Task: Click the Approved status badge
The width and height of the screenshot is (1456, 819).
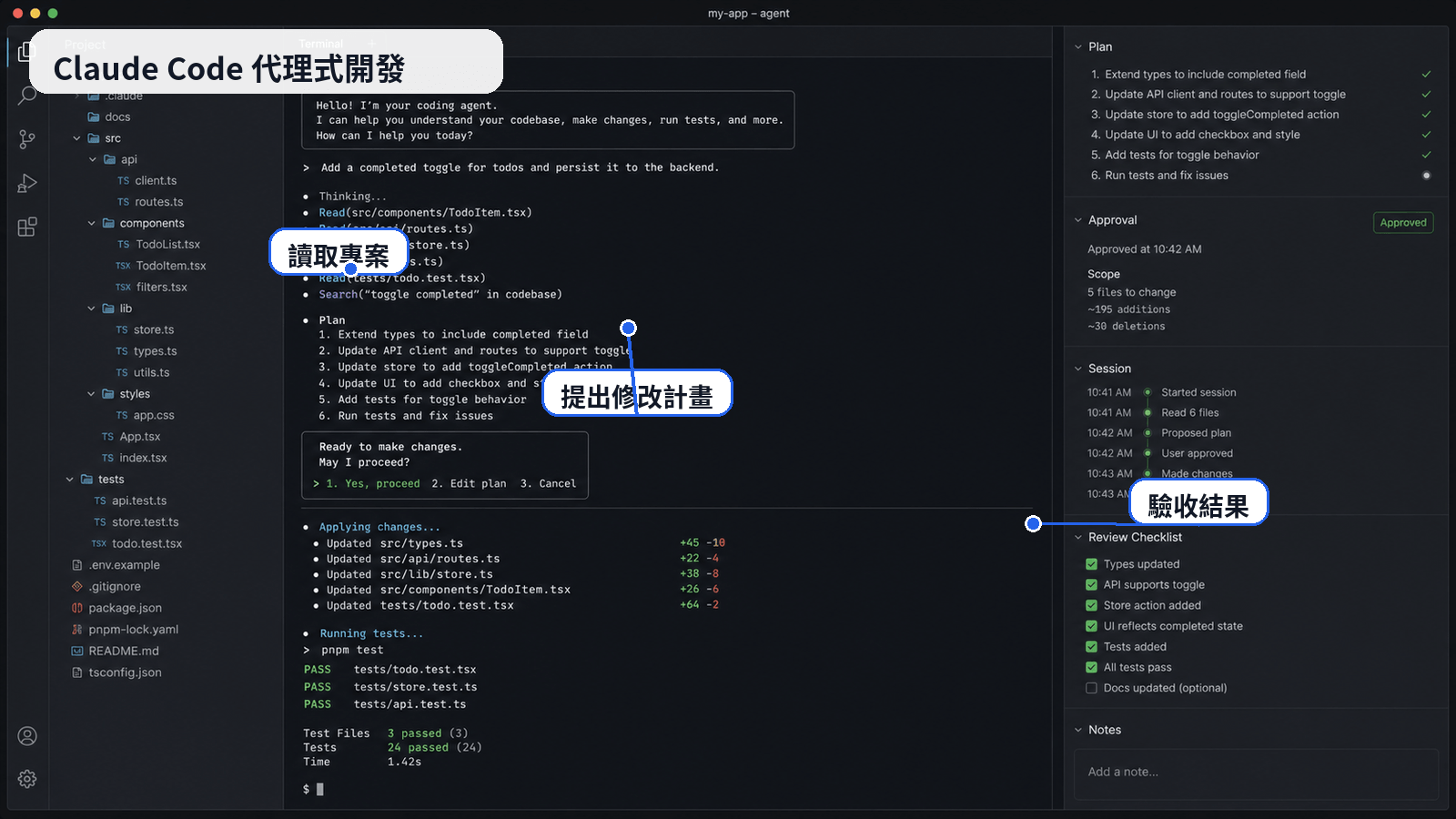Action: click(1403, 223)
